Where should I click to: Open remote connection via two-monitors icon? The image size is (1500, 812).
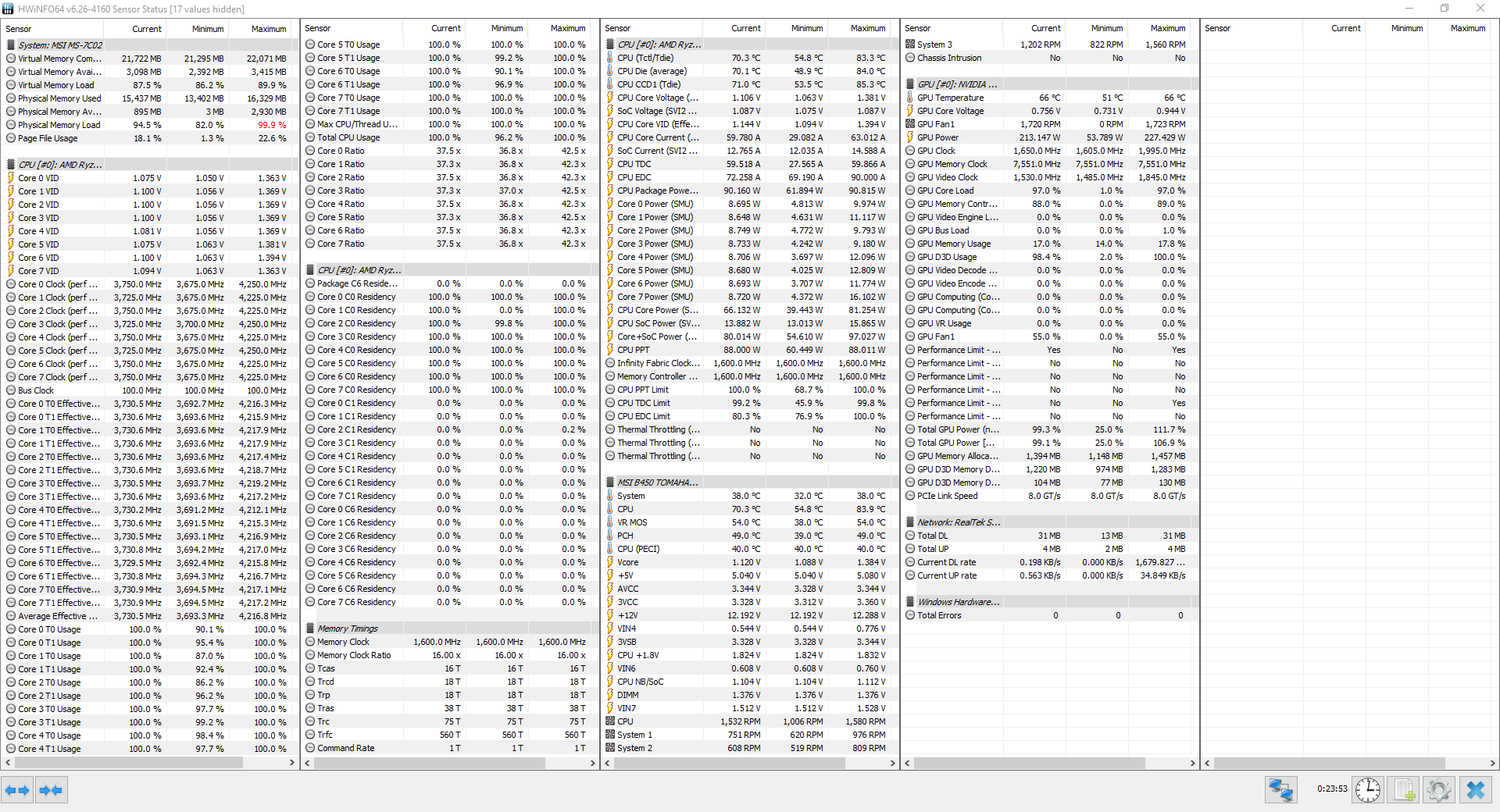tap(1281, 790)
